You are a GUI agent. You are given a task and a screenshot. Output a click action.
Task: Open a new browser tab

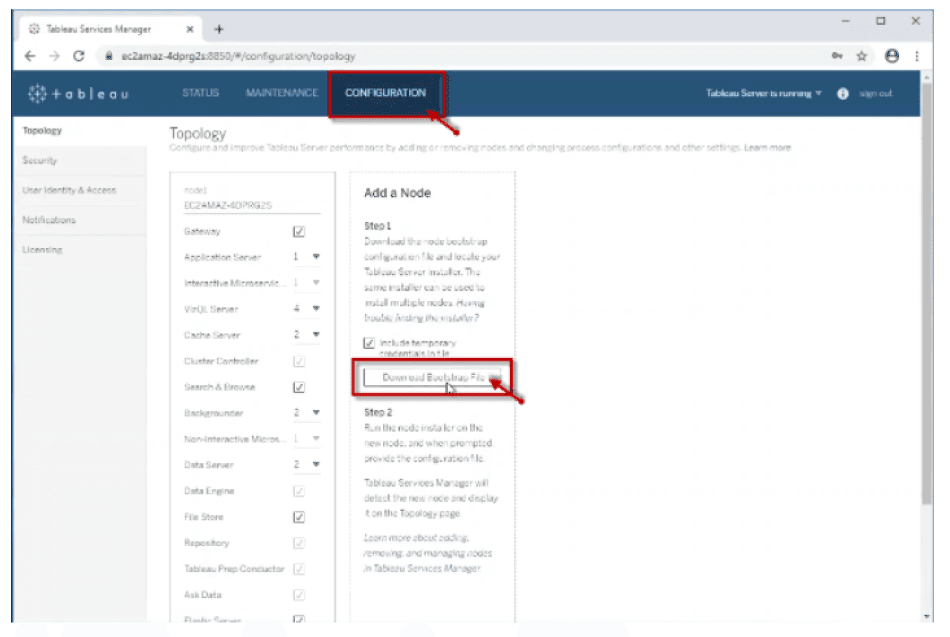click(x=219, y=28)
